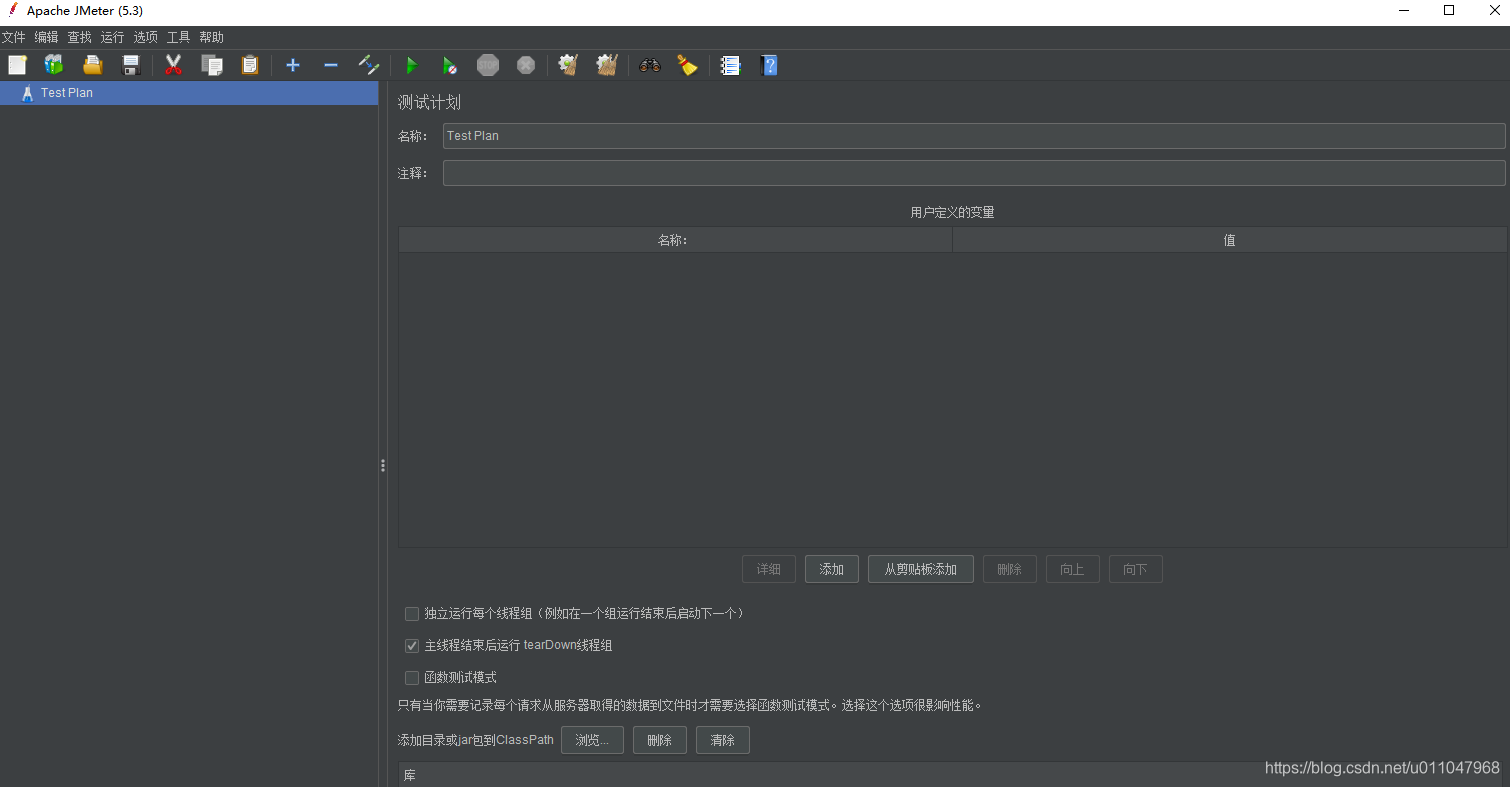Open the 编辑 menu
The width and height of the screenshot is (1510, 787).
click(x=46, y=37)
